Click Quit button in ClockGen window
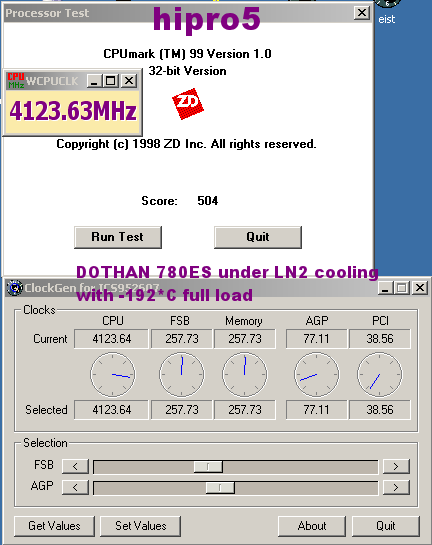This screenshot has height=545, width=432. tap(386, 526)
